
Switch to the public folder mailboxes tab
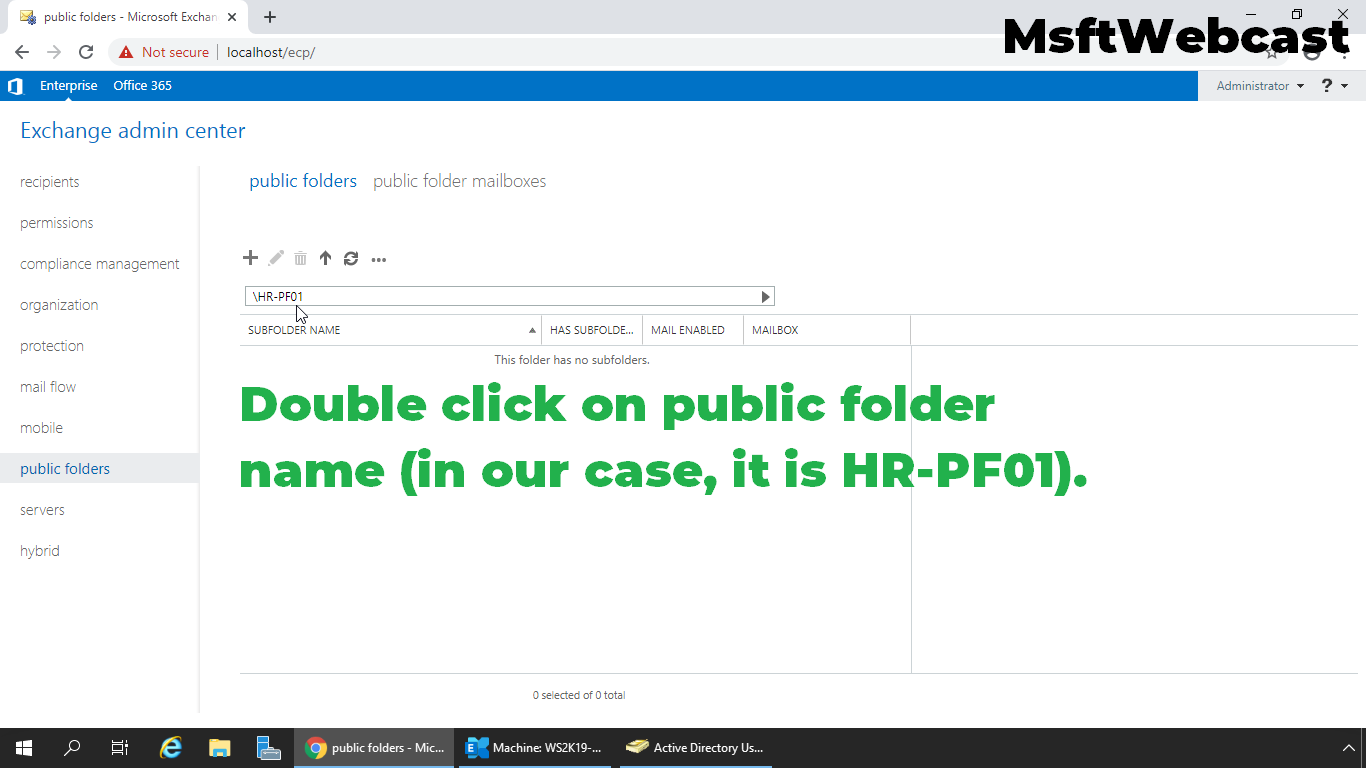(x=459, y=181)
